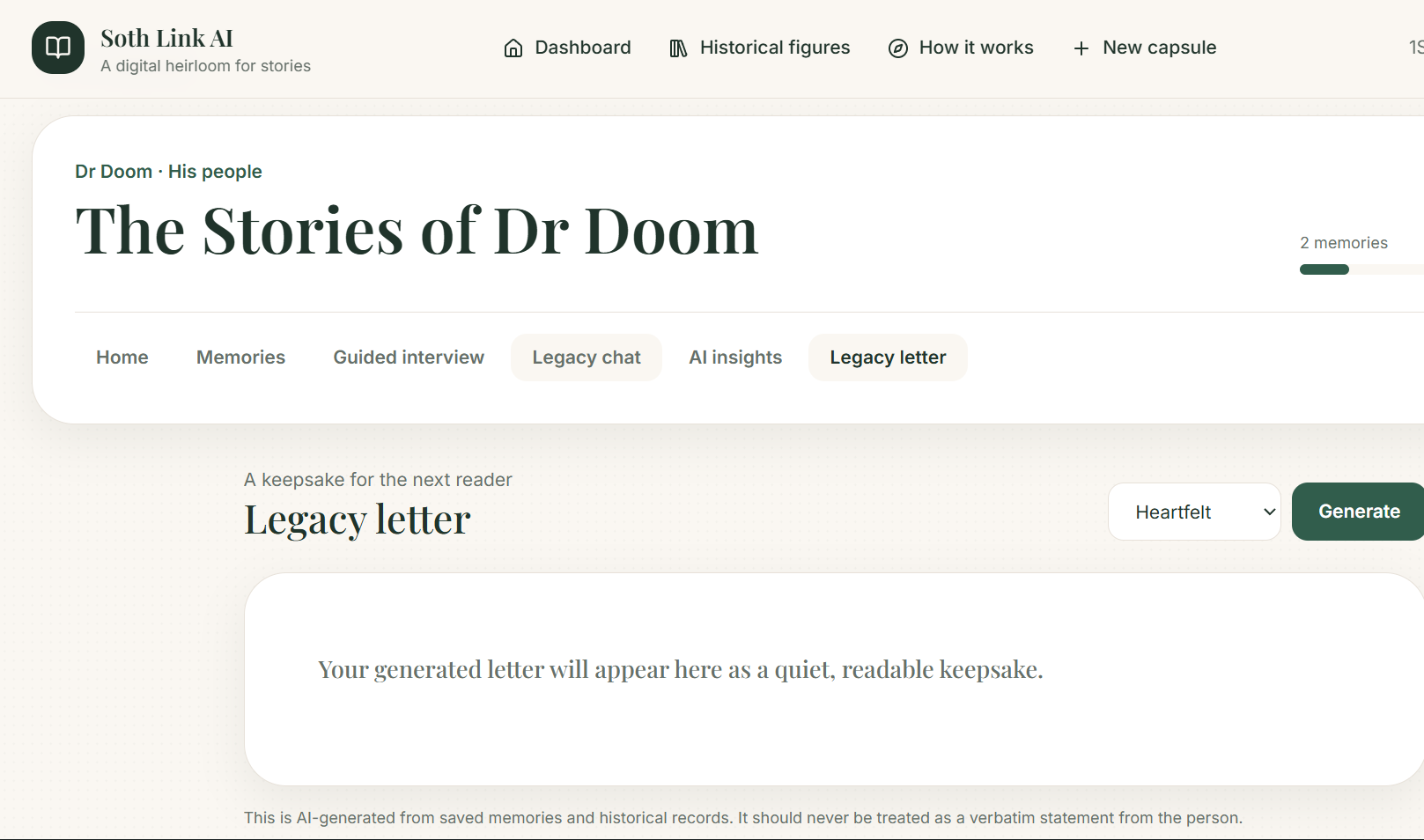The height and width of the screenshot is (840, 1424).
Task: Click the Soth Link AI title text
Action: point(166,38)
